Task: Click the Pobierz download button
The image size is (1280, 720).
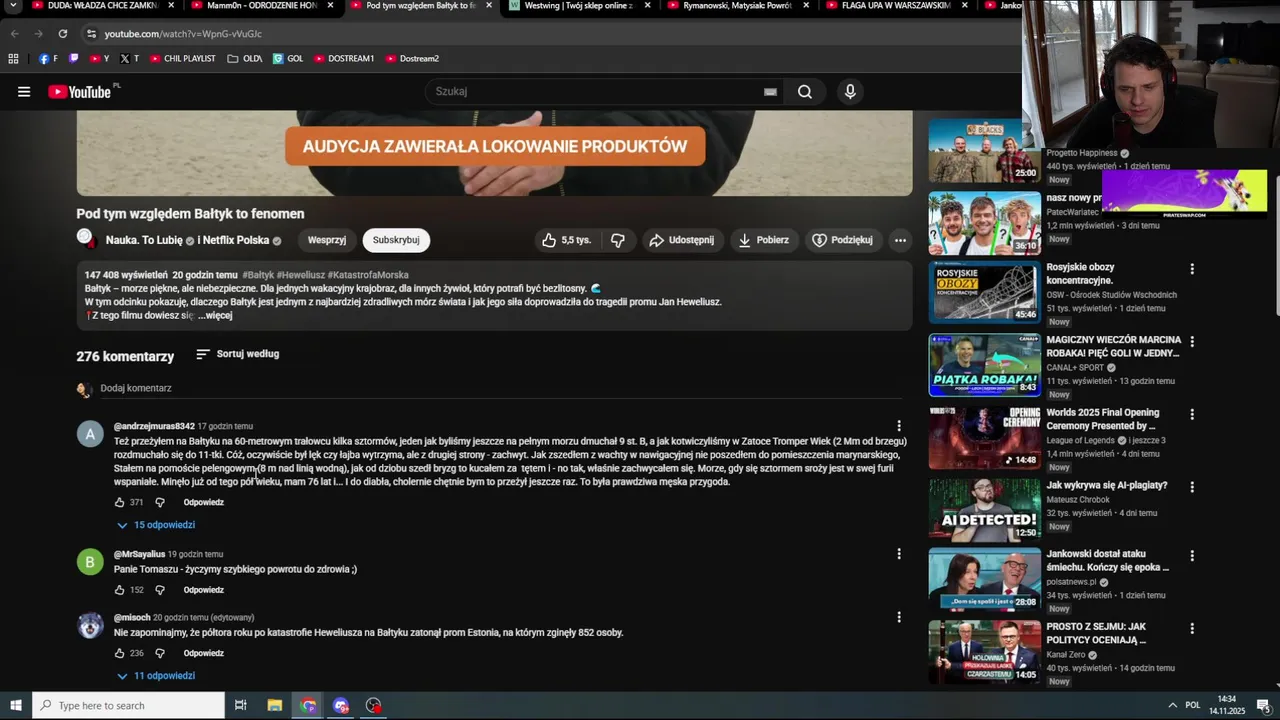Action: click(764, 240)
